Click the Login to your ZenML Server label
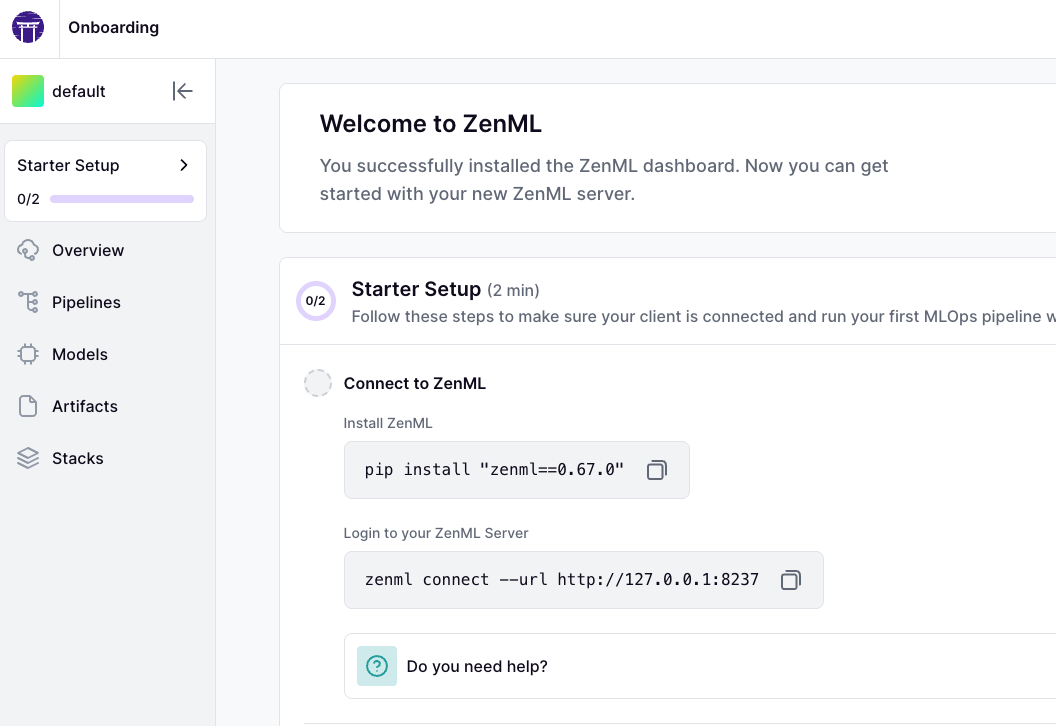 (x=436, y=533)
